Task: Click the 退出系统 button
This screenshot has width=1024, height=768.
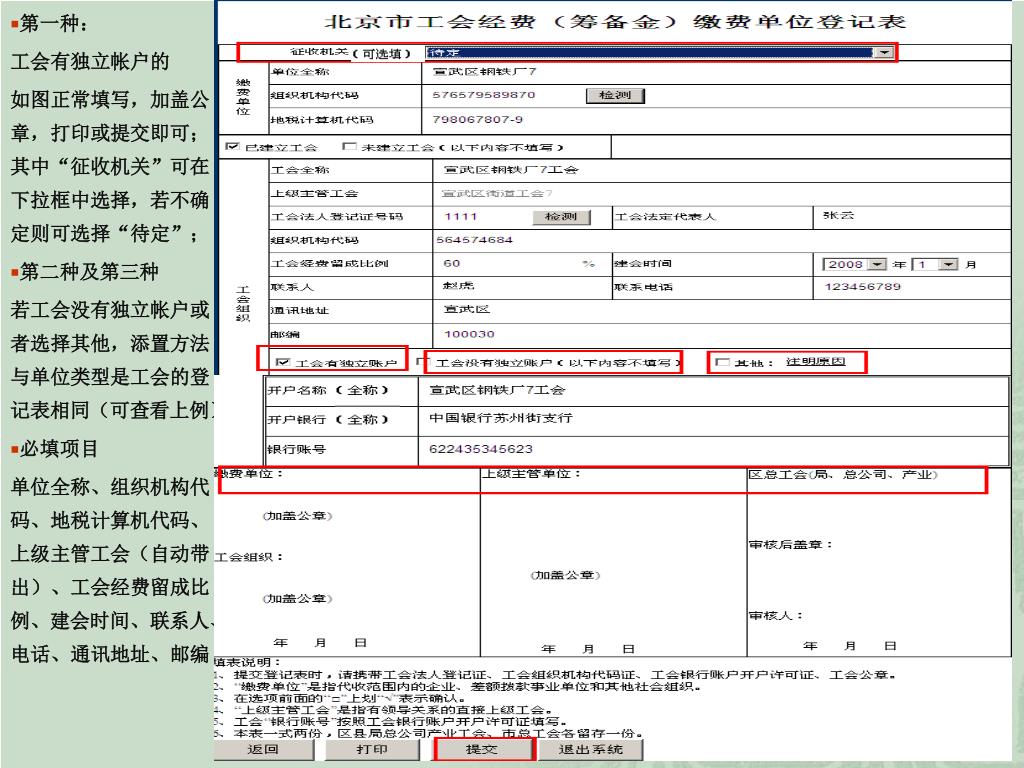Action: tap(590, 750)
